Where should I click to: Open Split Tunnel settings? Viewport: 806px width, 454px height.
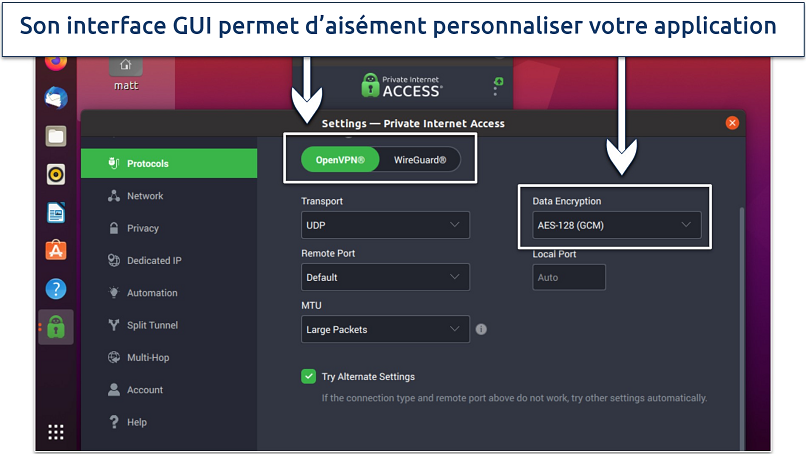coord(152,325)
